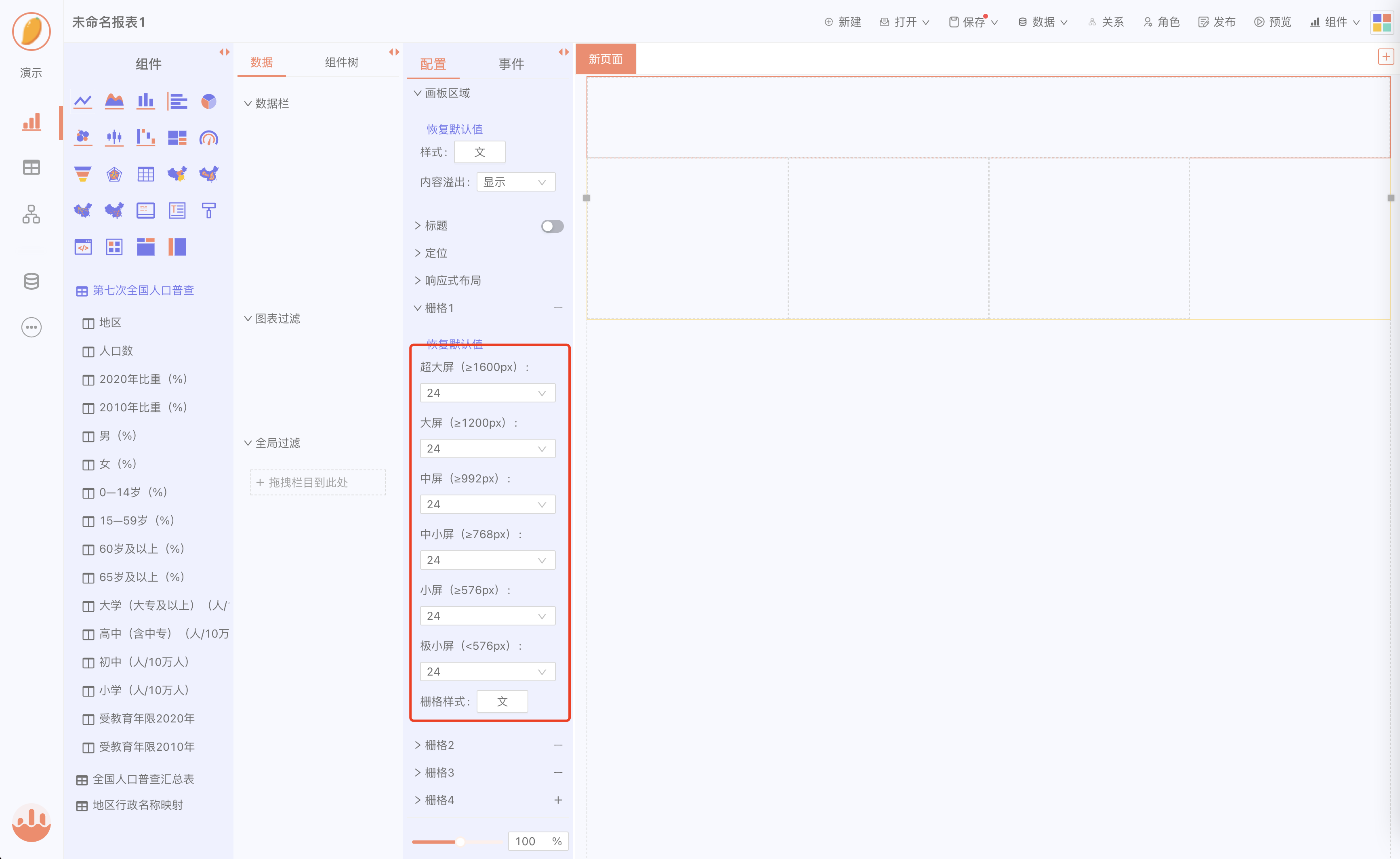
Task: Select the radar chart component
Action: tap(114, 174)
